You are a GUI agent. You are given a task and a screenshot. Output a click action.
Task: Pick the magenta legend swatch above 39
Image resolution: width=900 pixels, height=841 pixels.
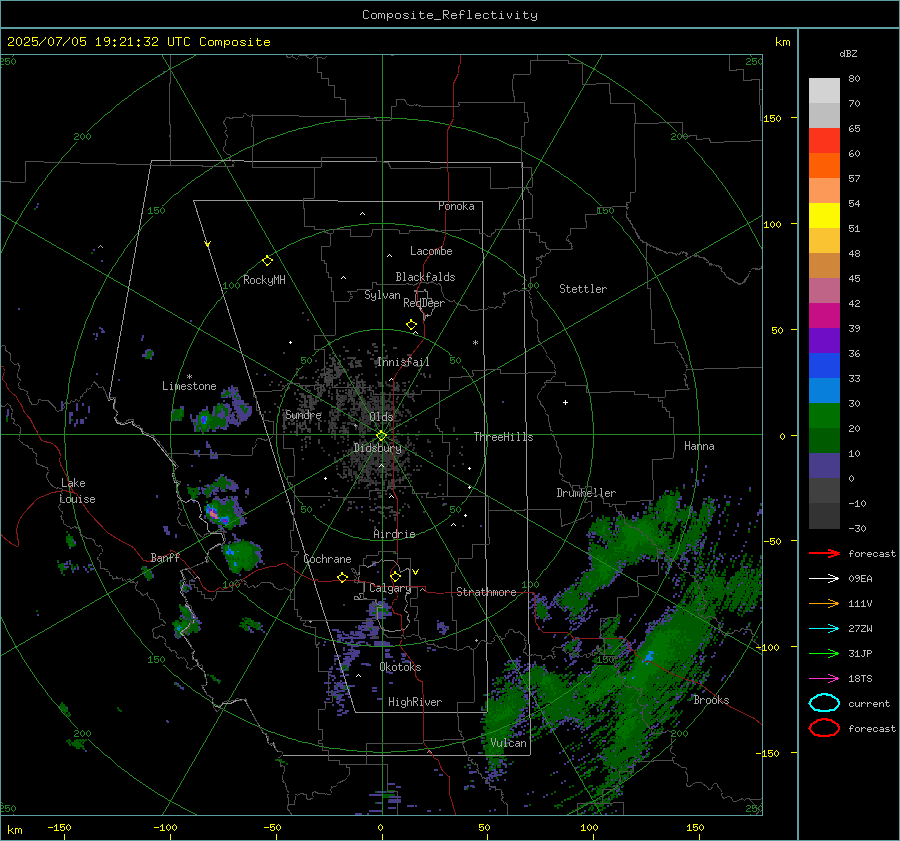[824, 315]
